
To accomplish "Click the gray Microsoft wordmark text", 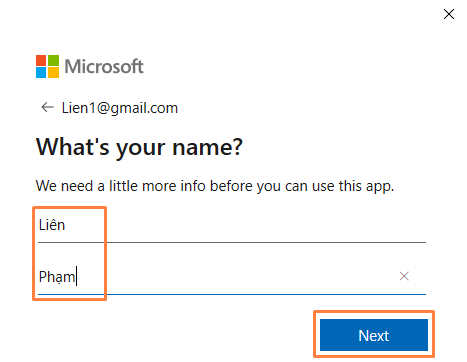I will [104, 66].
